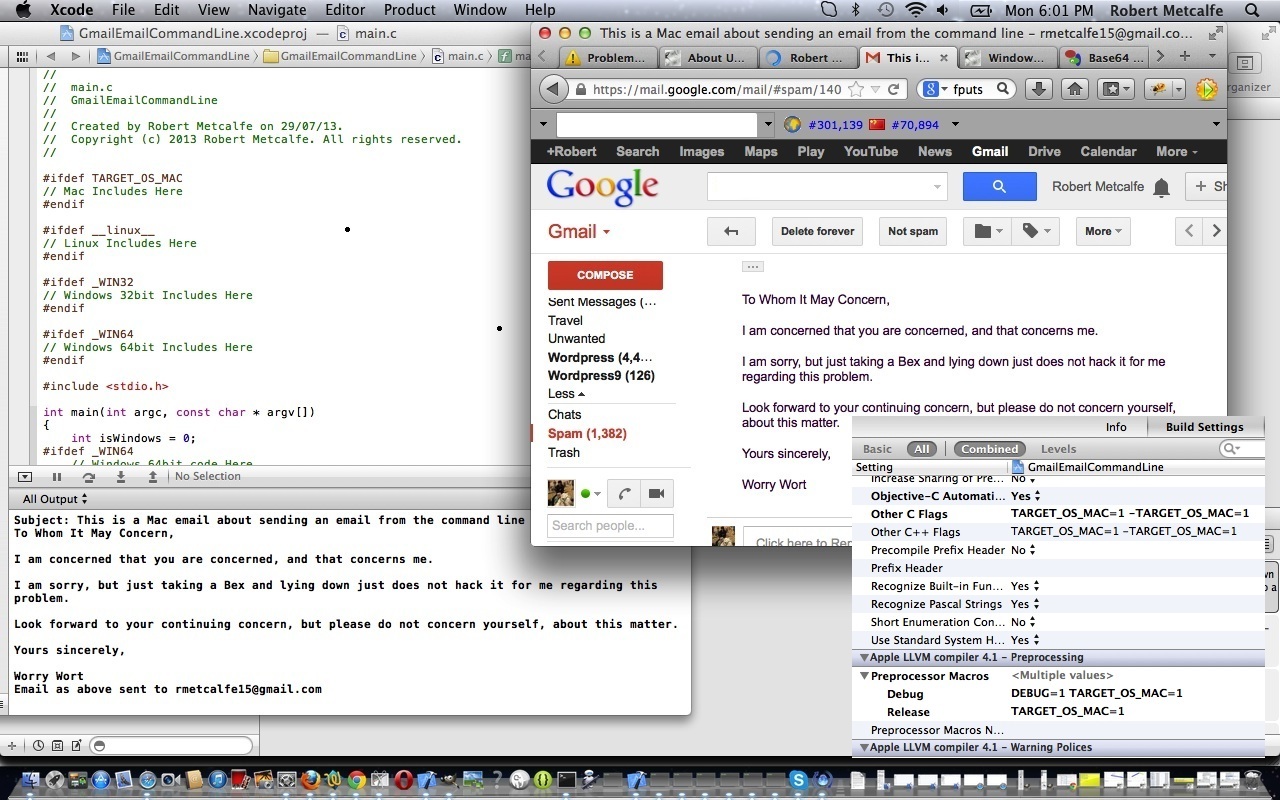Screen dimensions: 1280x800
Task: Click the Search people field
Action: [x=610, y=526]
